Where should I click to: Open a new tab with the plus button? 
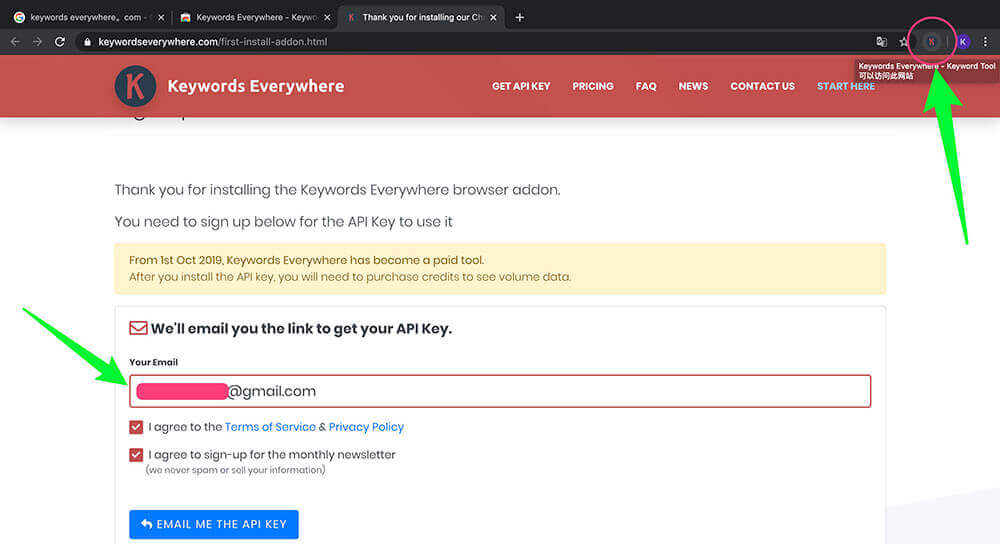520,17
